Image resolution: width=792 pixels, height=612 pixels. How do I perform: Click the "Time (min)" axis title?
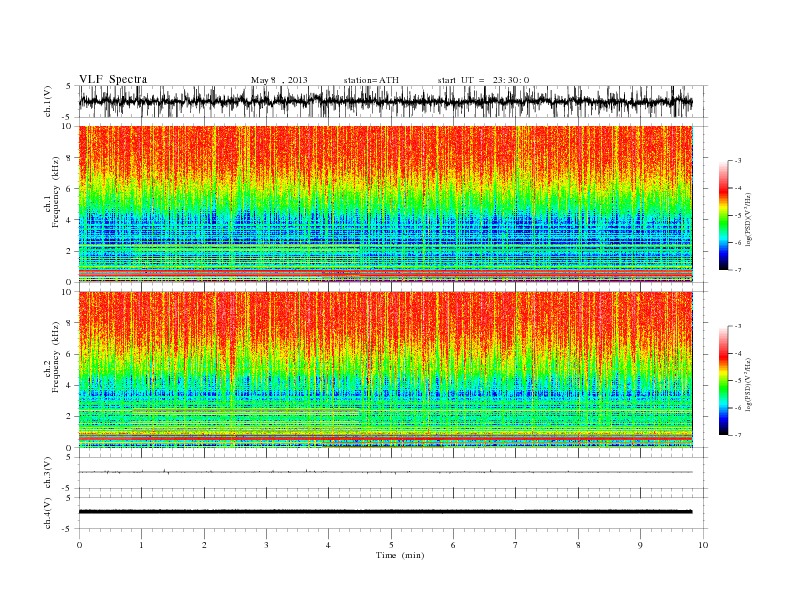[x=400, y=555]
